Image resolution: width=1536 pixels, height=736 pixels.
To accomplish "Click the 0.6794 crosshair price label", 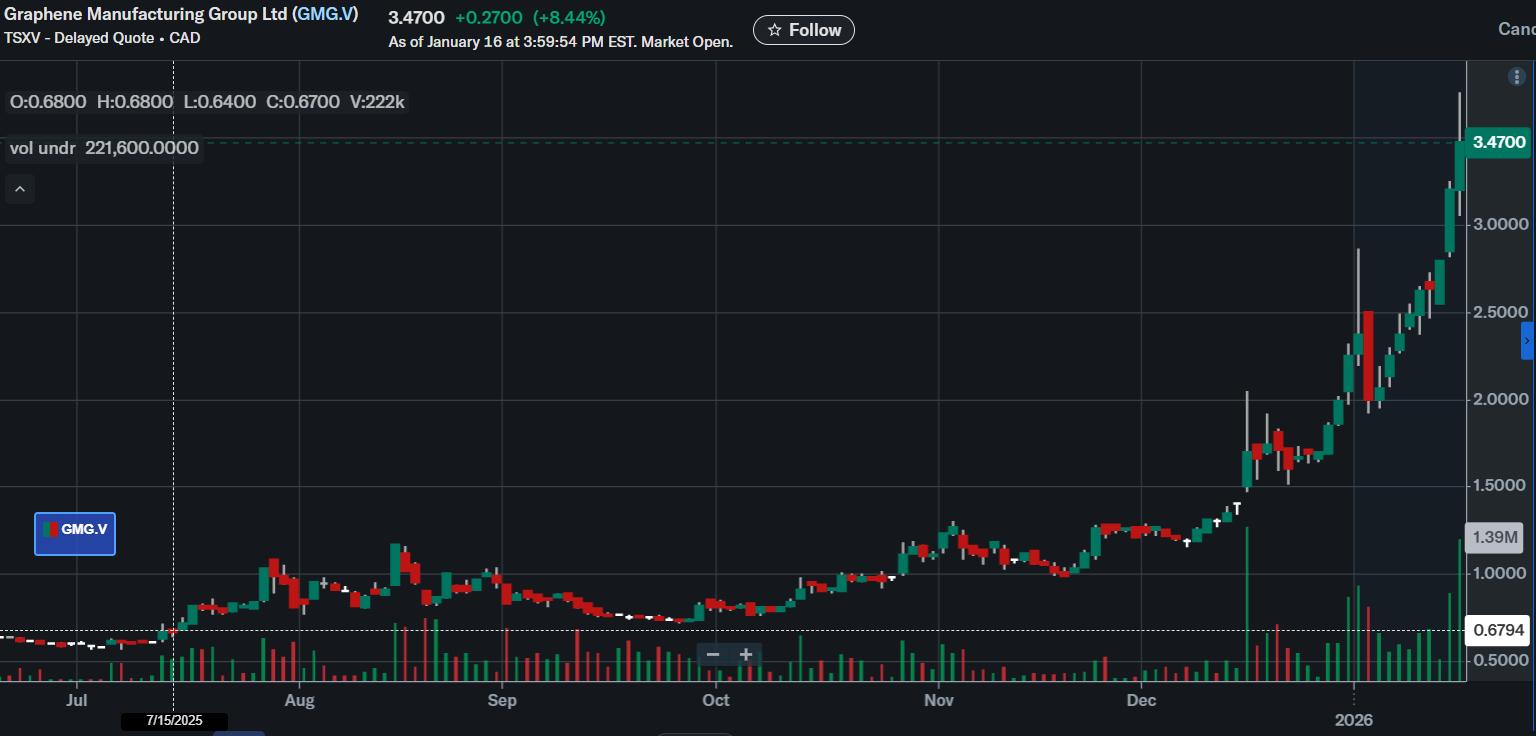I will click(x=1498, y=631).
